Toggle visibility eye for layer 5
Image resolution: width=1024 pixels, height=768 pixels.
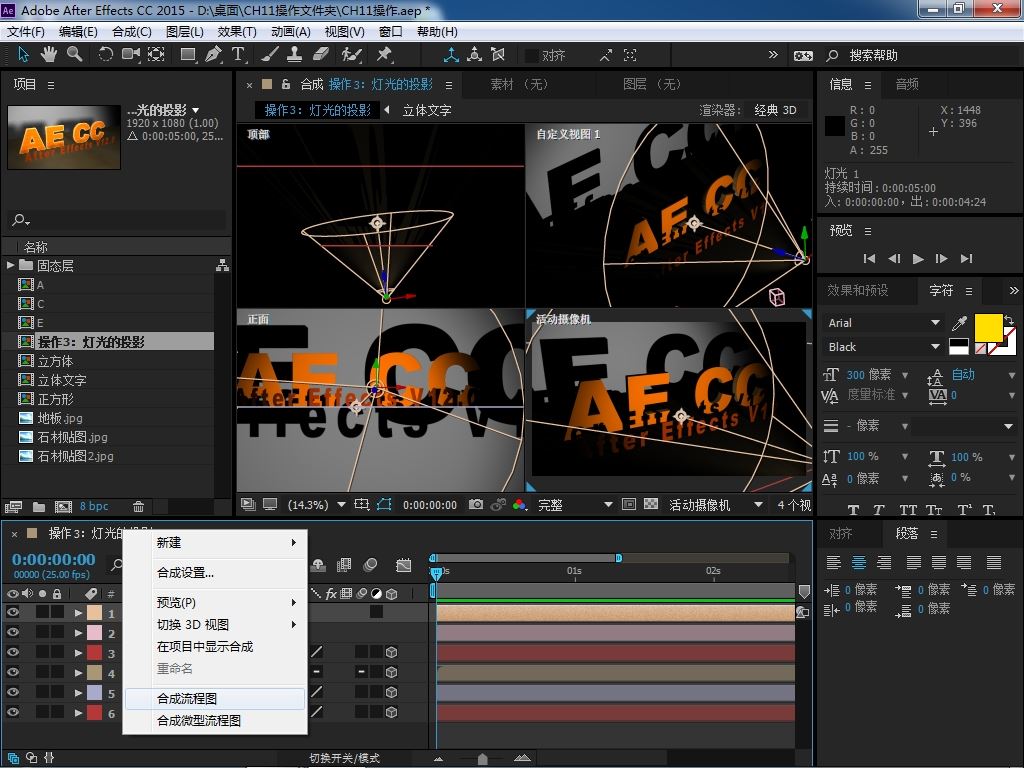(x=13, y=692)
